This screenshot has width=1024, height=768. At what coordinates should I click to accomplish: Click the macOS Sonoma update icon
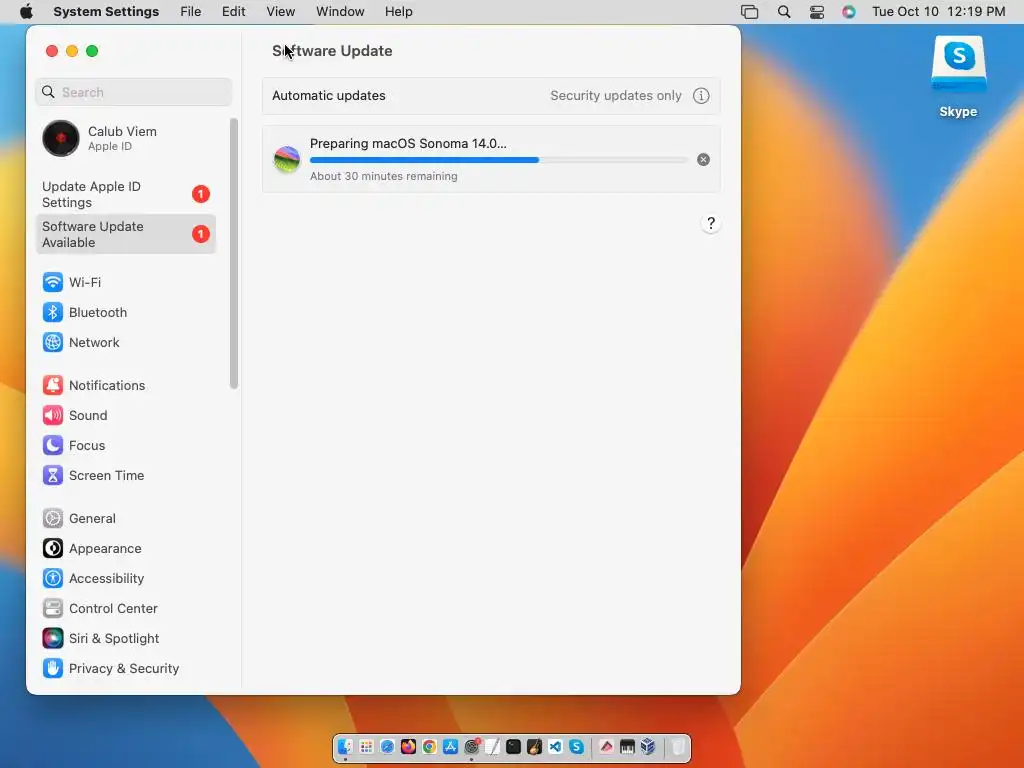pos(287,159)
